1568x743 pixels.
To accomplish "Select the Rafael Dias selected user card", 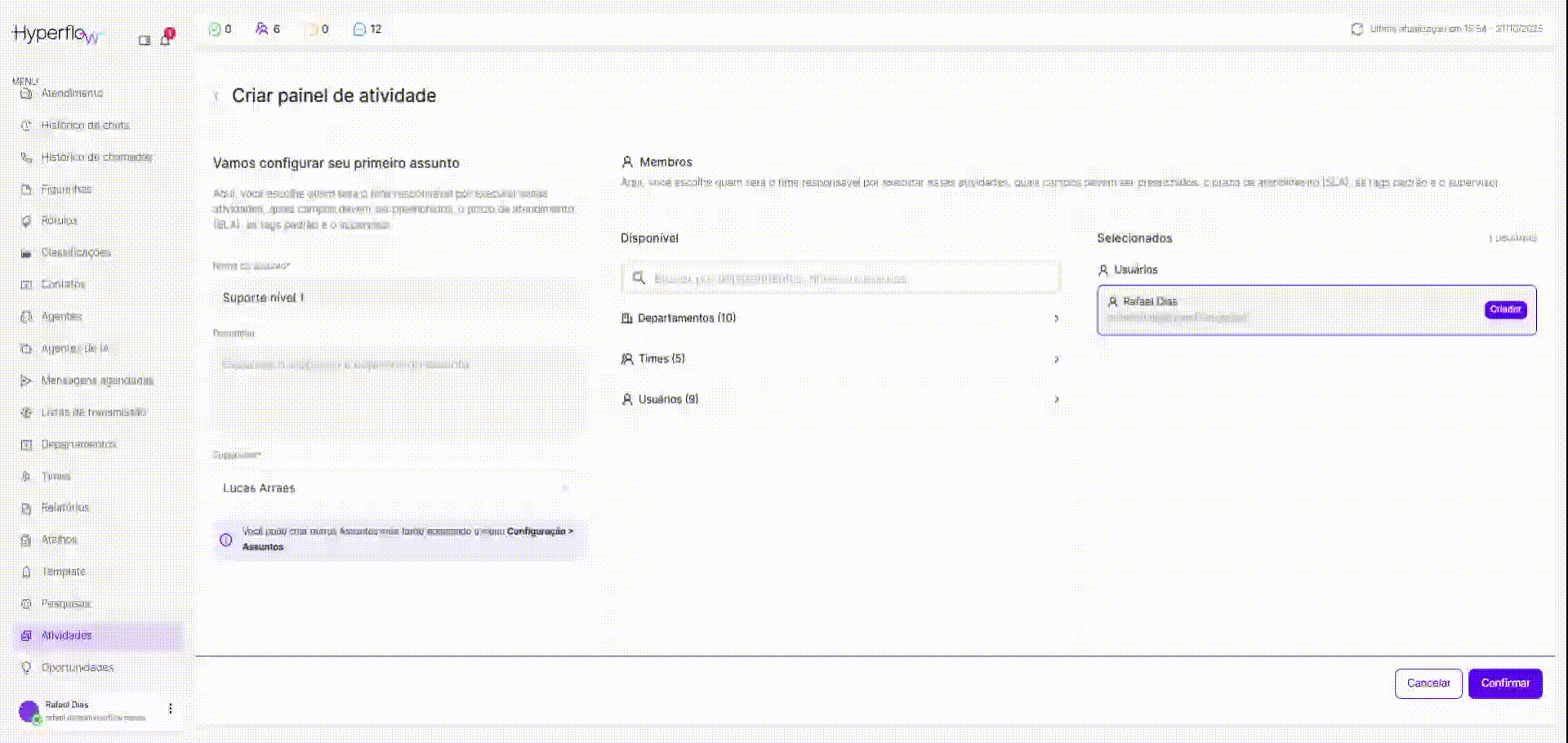I will [x=1290, y=310].
